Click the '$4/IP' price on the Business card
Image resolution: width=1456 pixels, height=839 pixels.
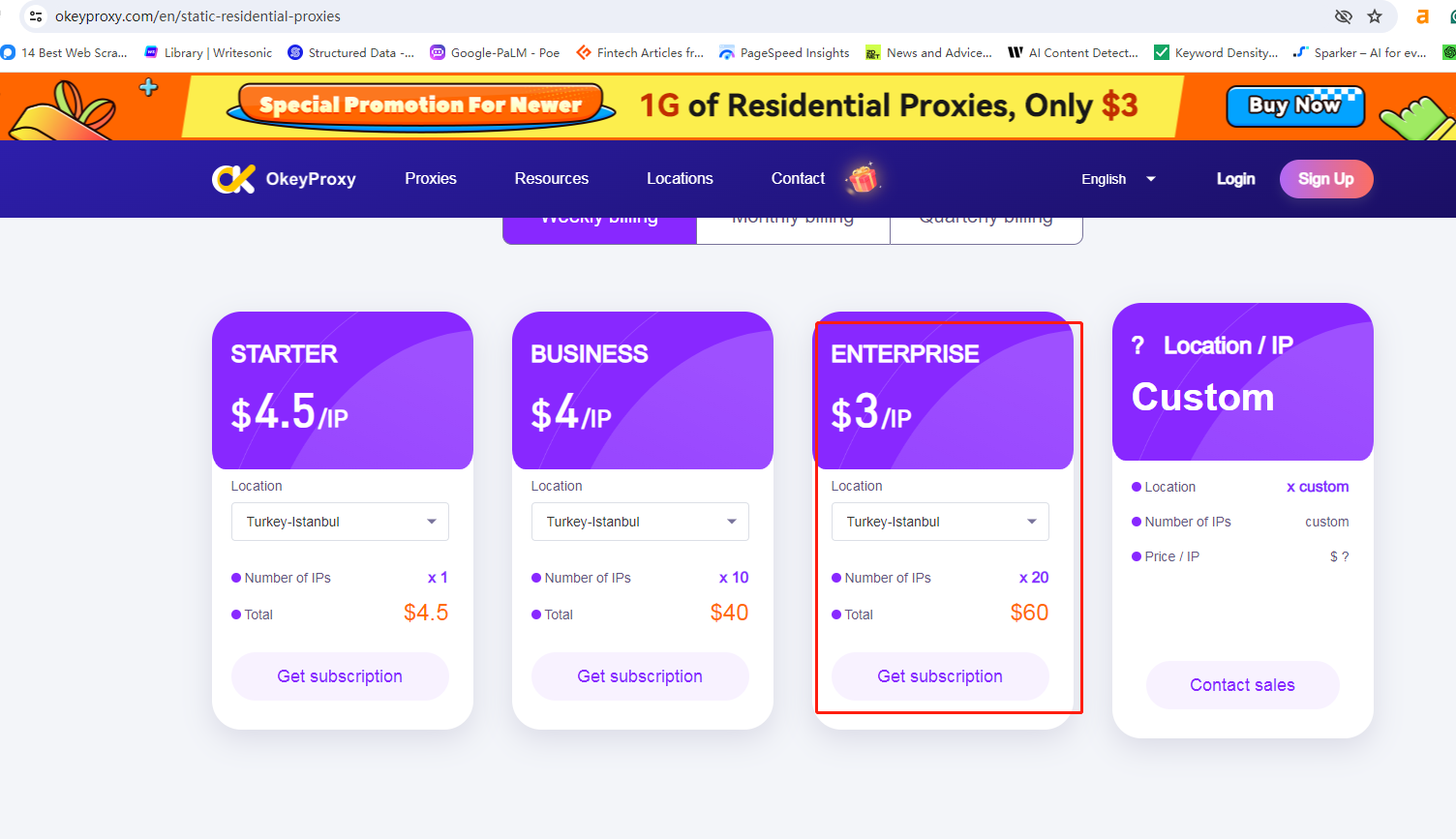pyautogui.click(x=571, y=413)
